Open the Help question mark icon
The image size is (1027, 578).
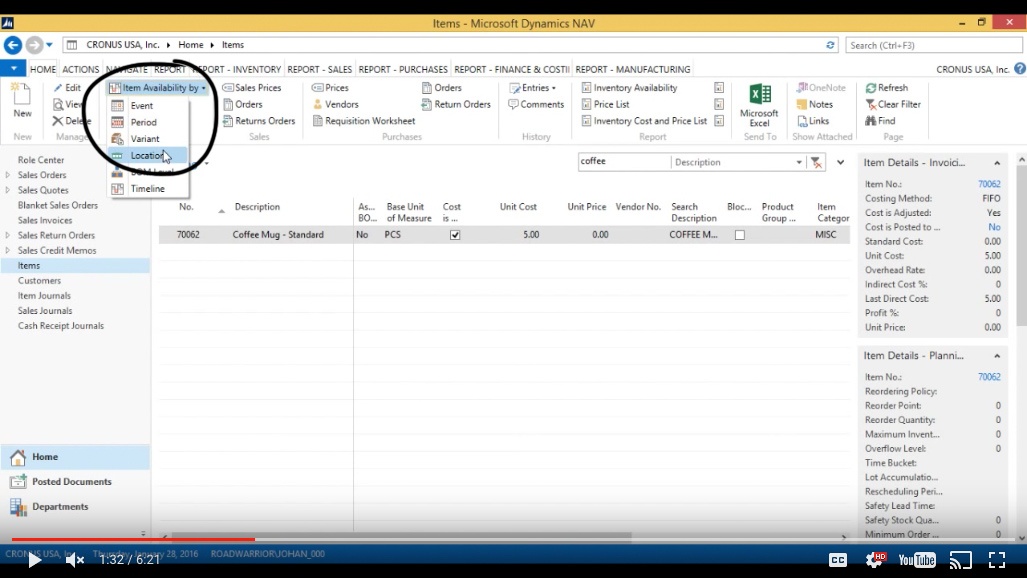point(1019,69)
